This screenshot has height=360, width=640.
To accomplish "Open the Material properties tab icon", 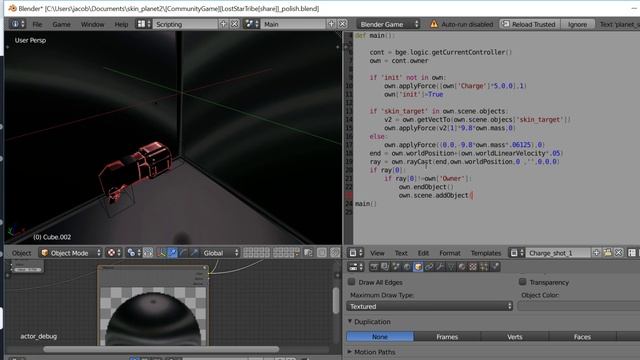I will (x=462, y=267).
